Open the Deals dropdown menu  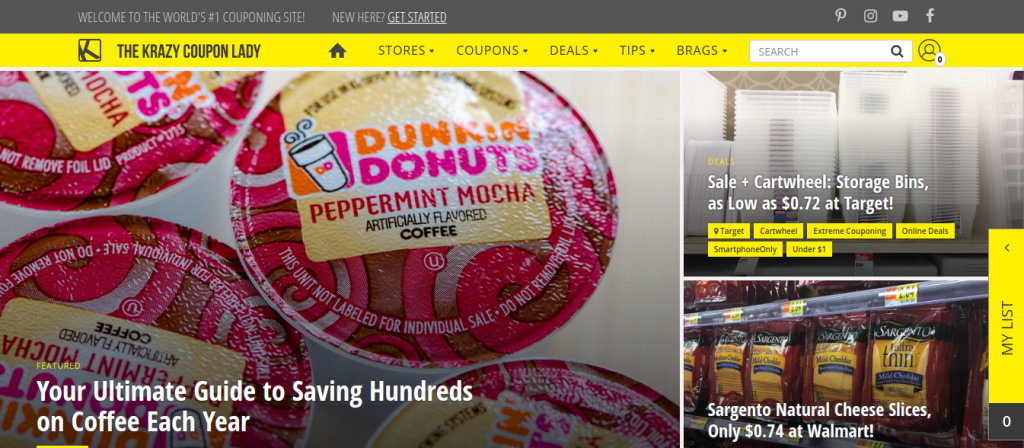(x=573, y=50)
